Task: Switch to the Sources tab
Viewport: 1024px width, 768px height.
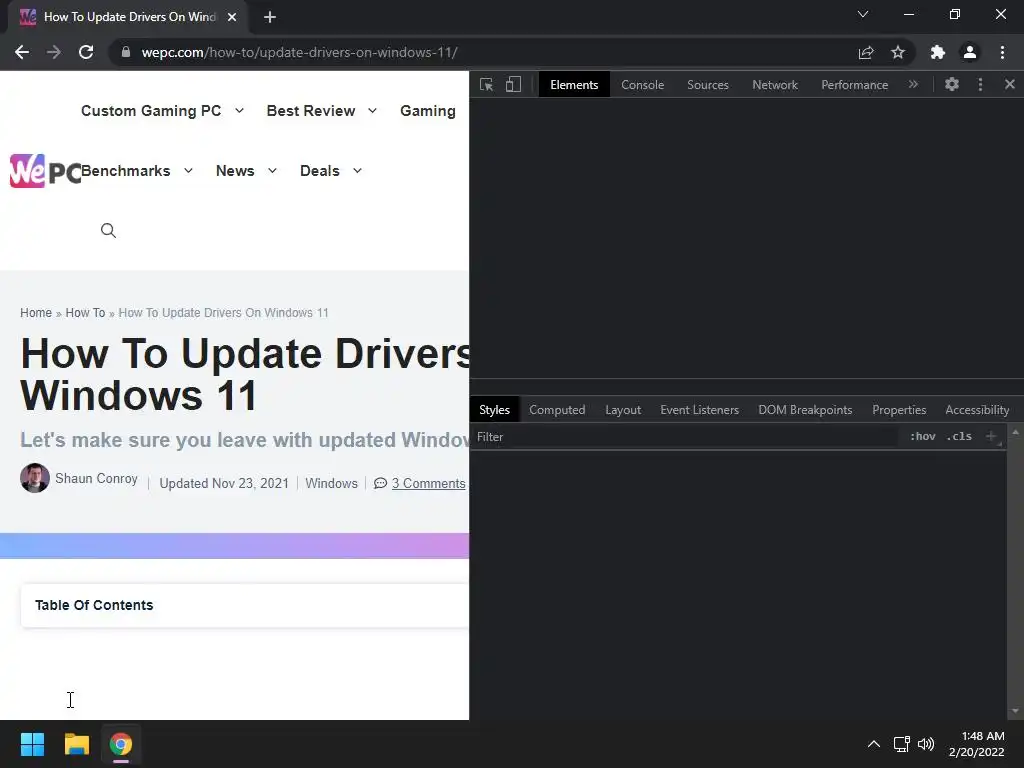Action: point(707,85)
